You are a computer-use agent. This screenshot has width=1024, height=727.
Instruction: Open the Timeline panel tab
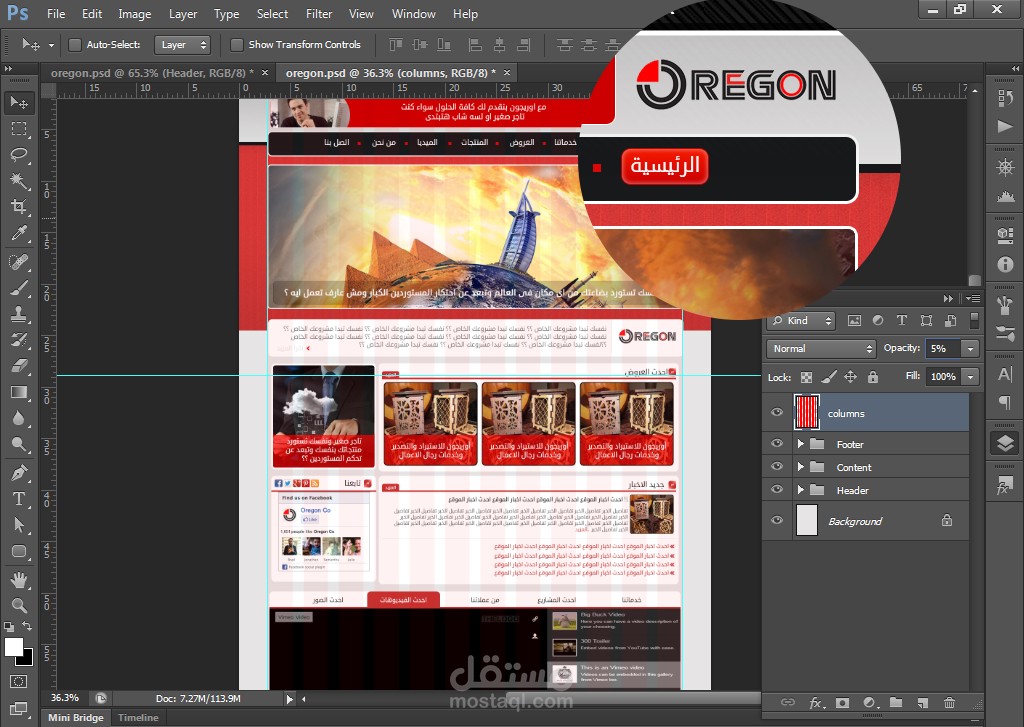click(x=138, y=717)
